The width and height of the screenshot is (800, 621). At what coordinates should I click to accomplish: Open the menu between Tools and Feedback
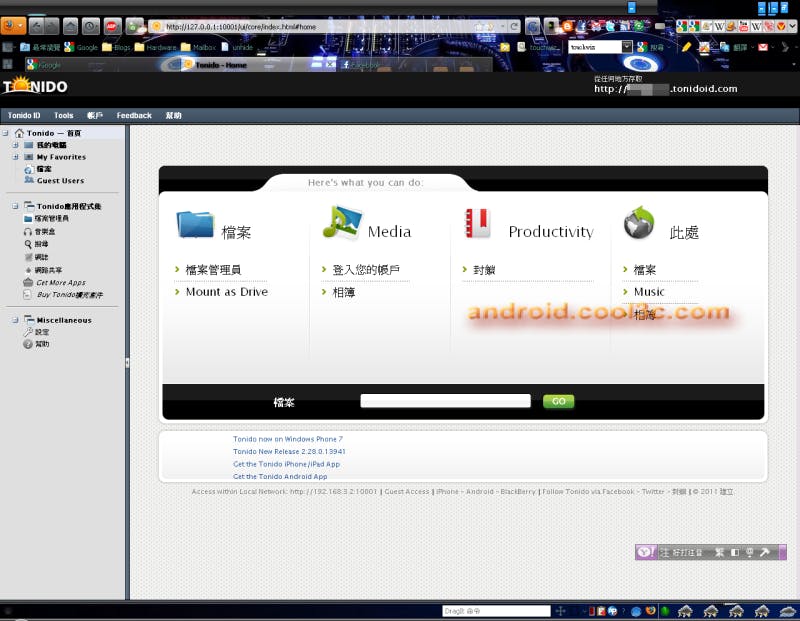coord(95,115)
